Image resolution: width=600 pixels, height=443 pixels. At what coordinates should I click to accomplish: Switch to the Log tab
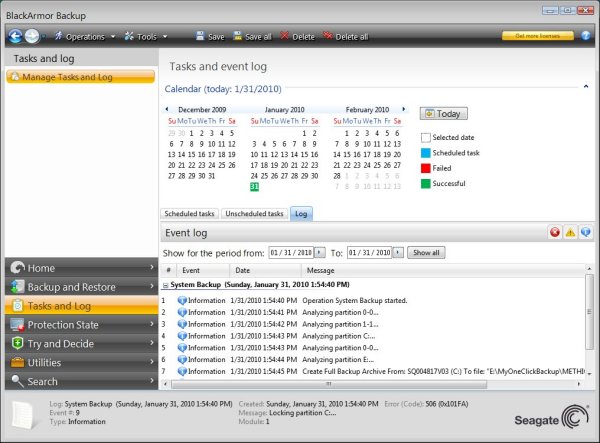click(301, 213)
